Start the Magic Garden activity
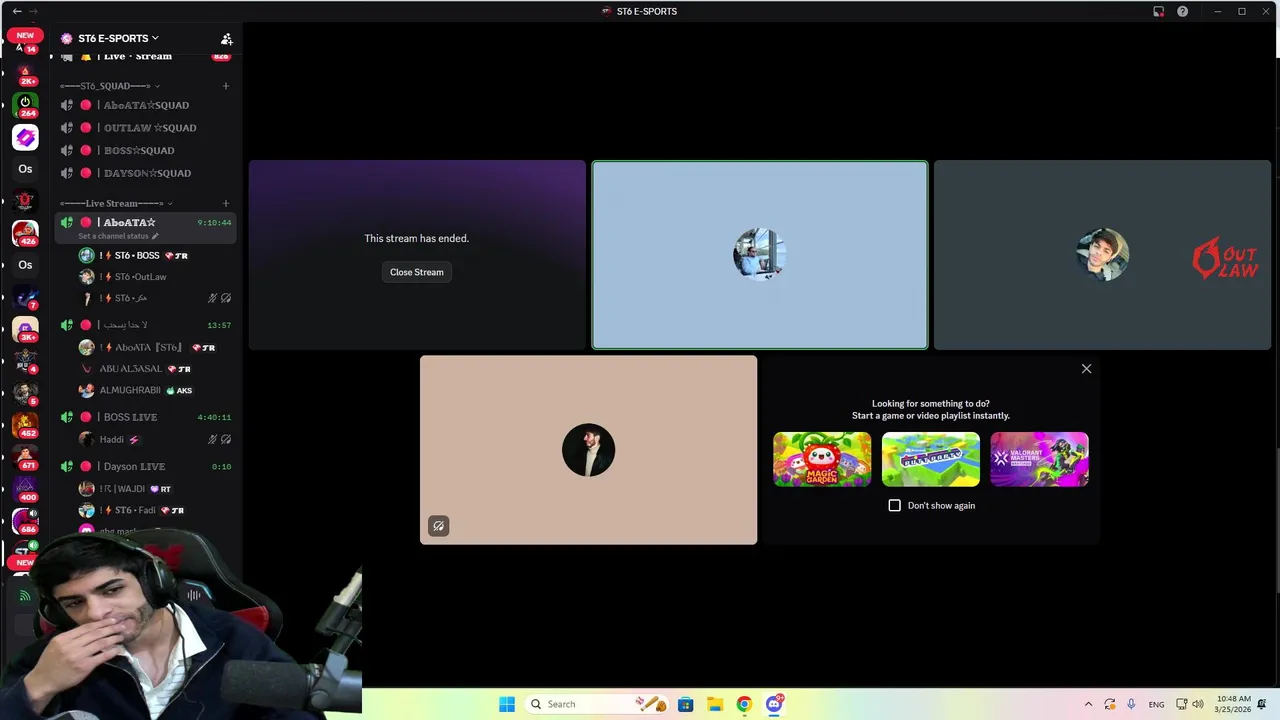The height and width of the screenshot is (720, 1280). coord(822,459)
